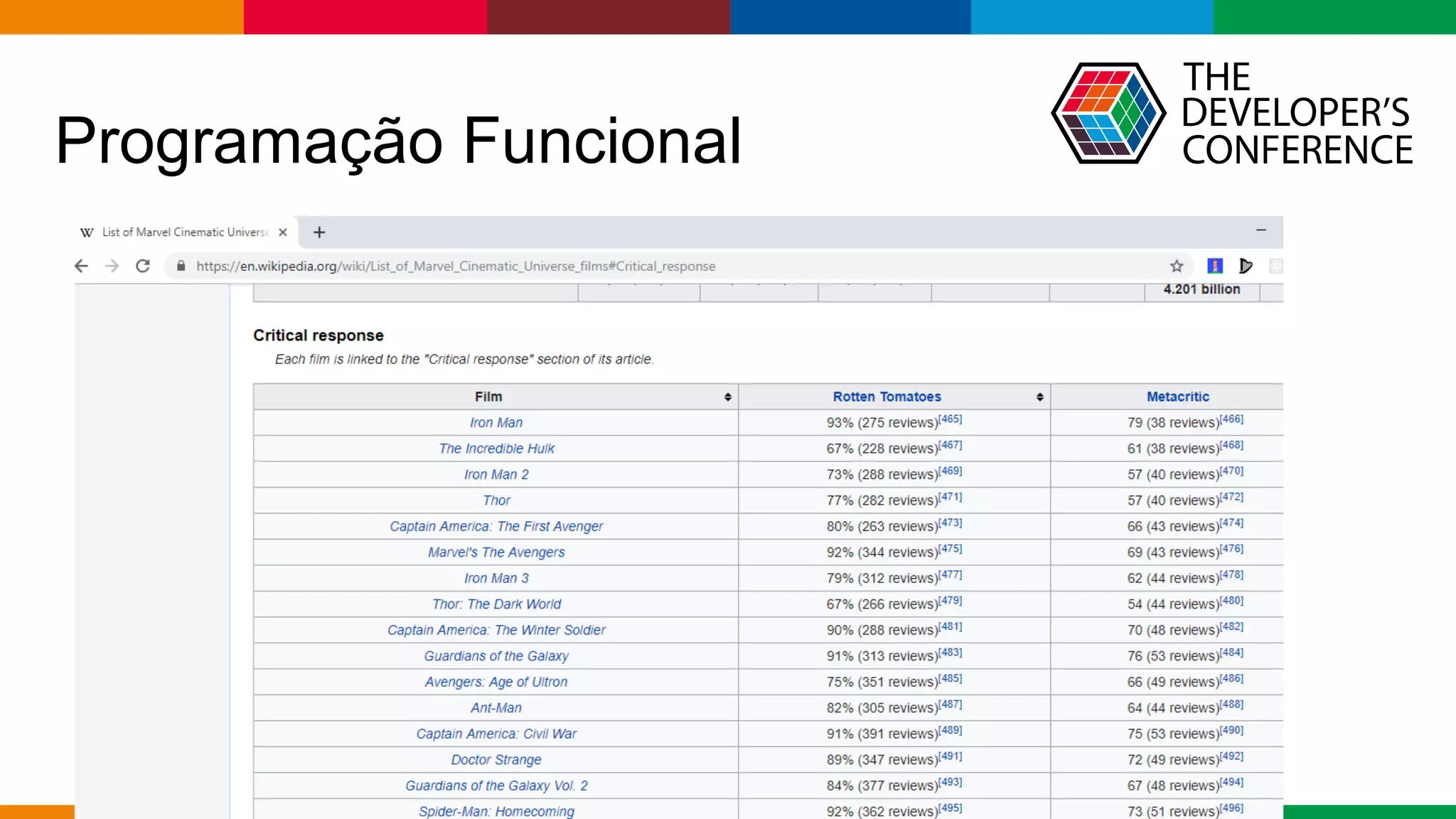1456x819 pixels.
Task: Select the '79 (38 reviews)' Metacritic cell
Action: 1167,423
